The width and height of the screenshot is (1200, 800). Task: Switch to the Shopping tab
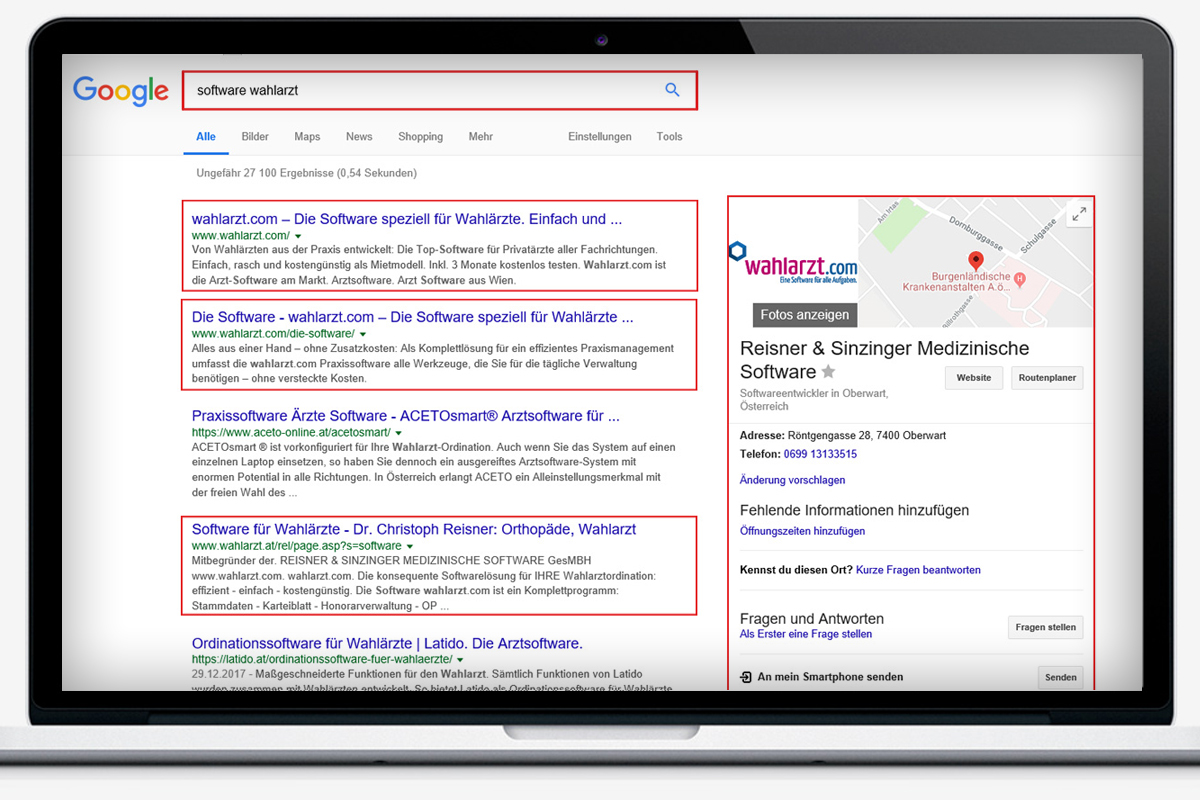[x=420, y=137]
